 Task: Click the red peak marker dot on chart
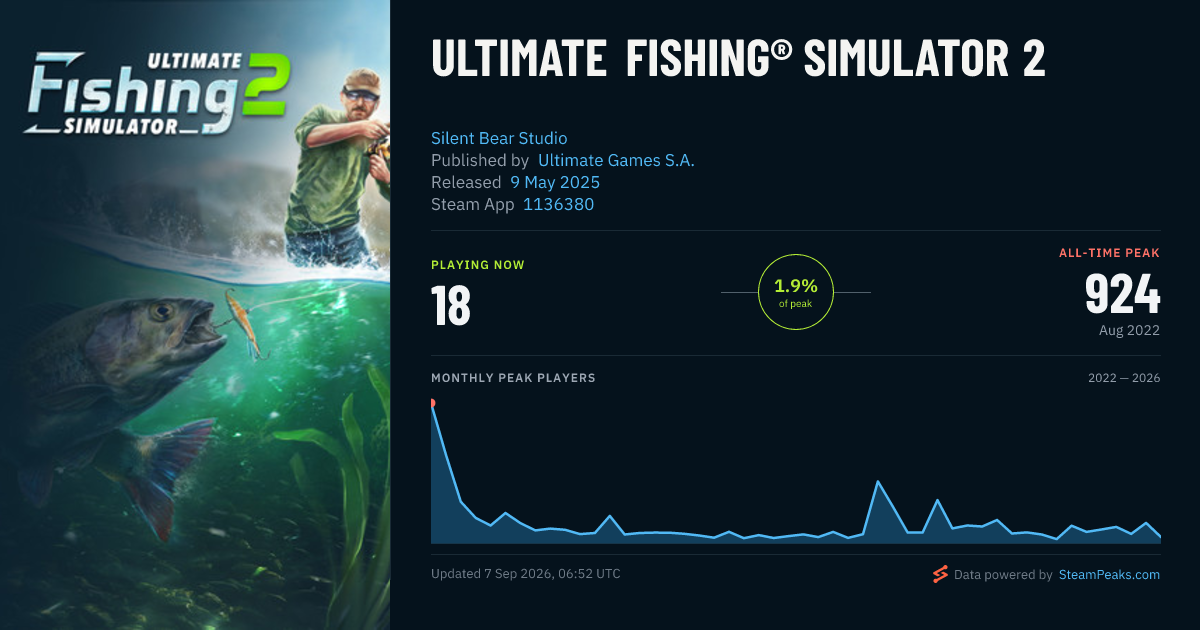click(432, 403)
